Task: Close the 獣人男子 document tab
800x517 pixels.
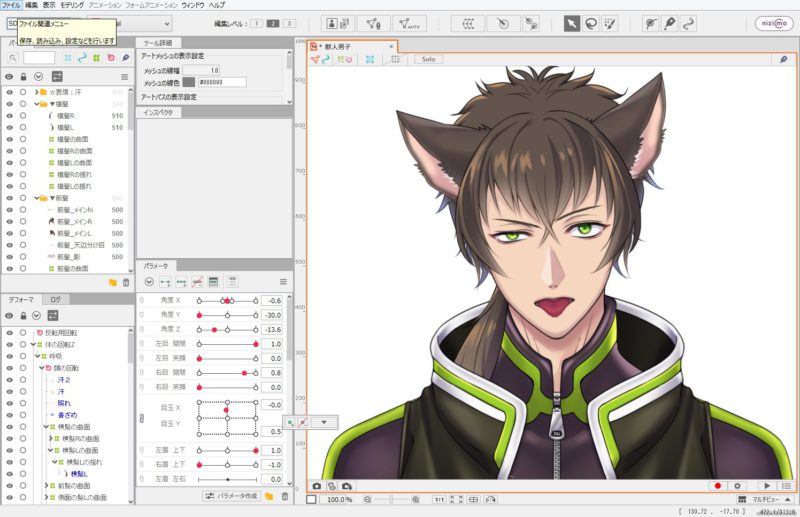Action: point(391,46)
